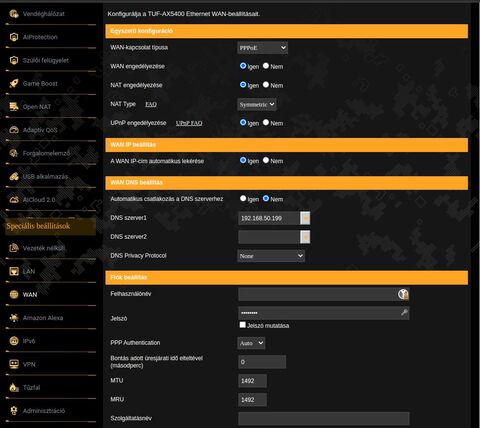
Task: Select the Amazon Alexa menu label
Action: [x=43, y=318]
